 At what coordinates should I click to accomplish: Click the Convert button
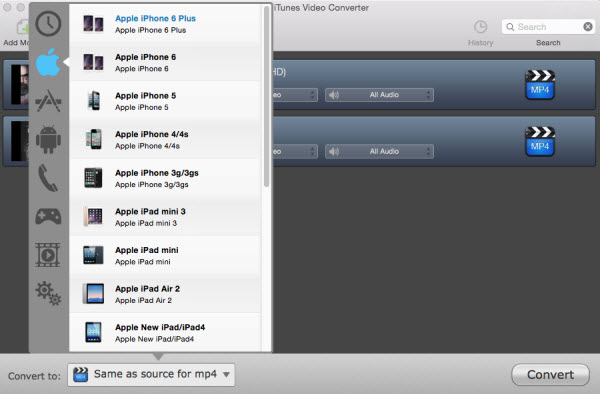[x=550, y=374]
